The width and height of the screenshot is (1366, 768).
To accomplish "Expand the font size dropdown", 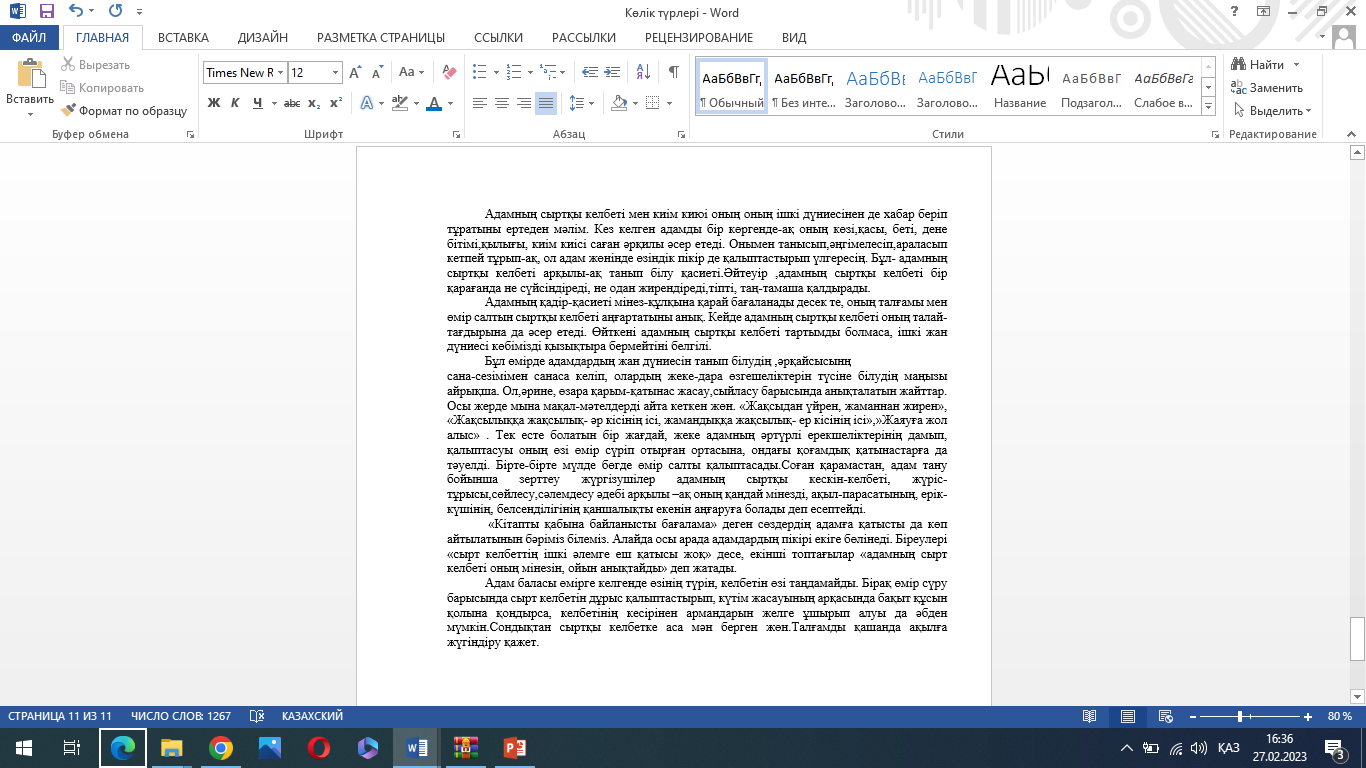I will click(x=334, y=72).
